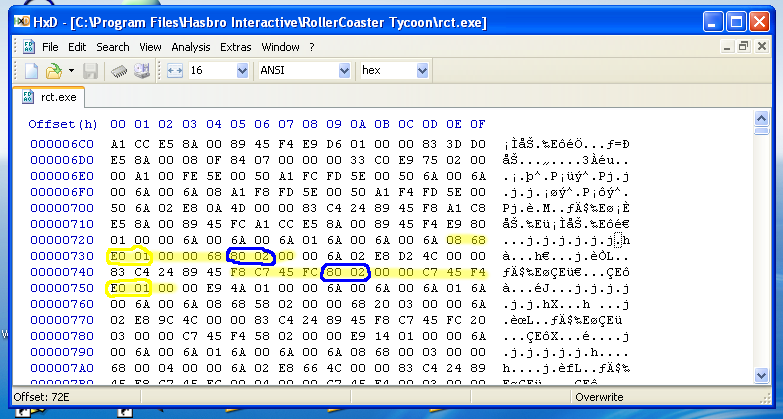Click the Open disk icon
783x419 pixels.
point(142,71)
